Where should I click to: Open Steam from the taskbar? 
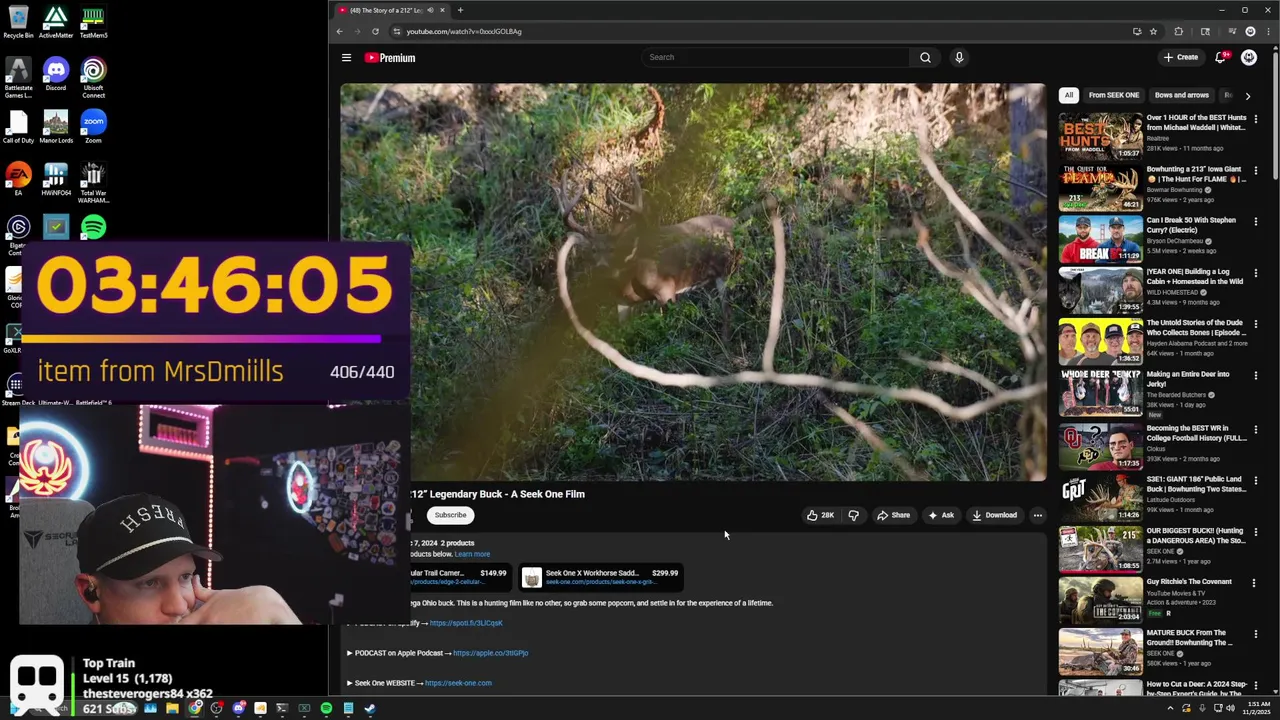370,708
